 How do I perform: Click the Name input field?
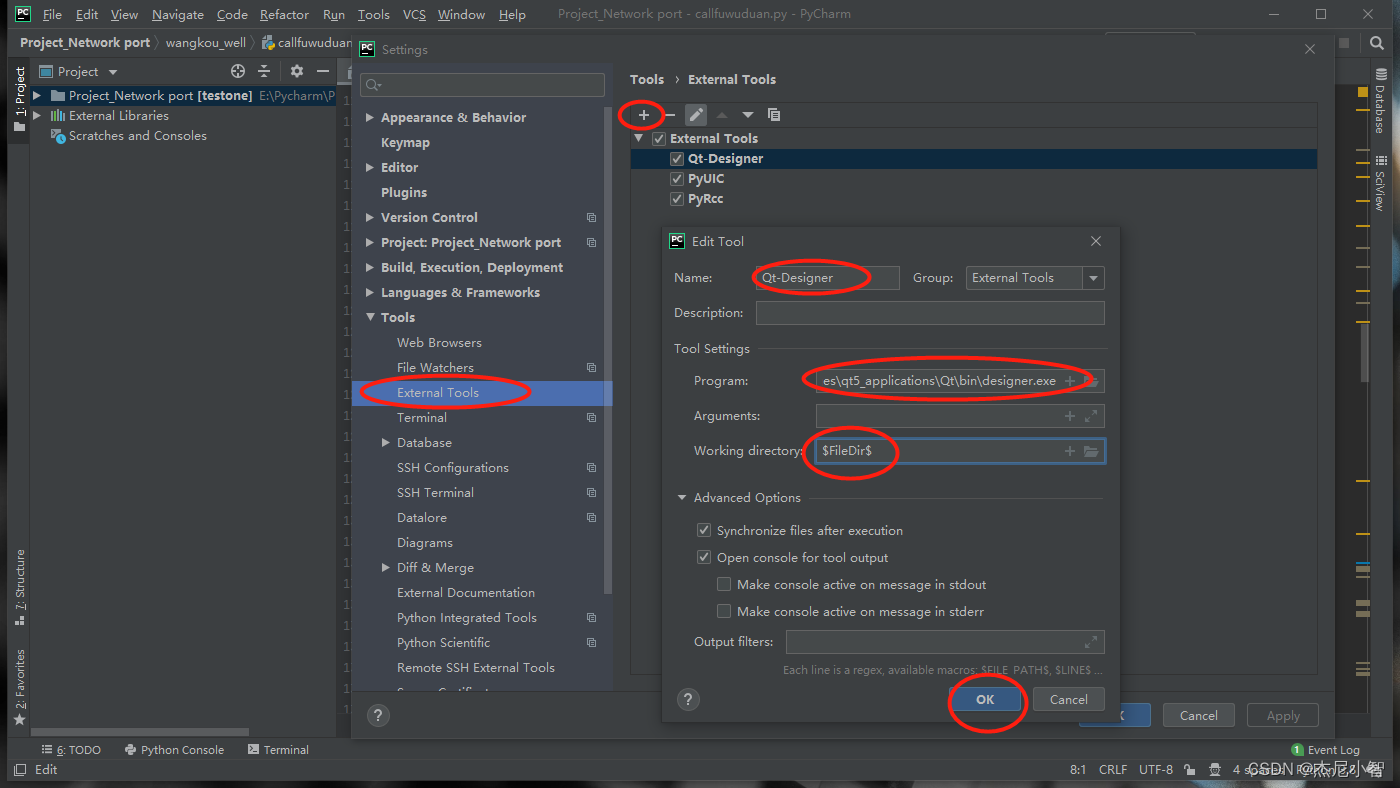(x=827, y=278)
